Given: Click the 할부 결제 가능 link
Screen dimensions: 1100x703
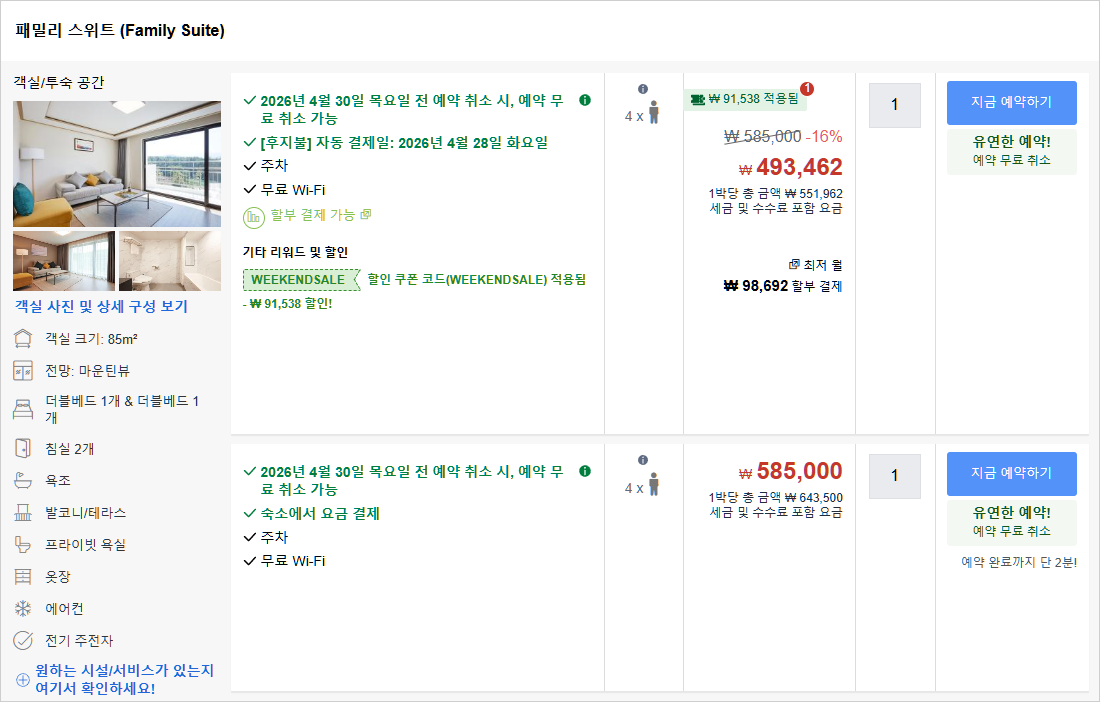Looking at the screenshot, I should click(313, 215).
